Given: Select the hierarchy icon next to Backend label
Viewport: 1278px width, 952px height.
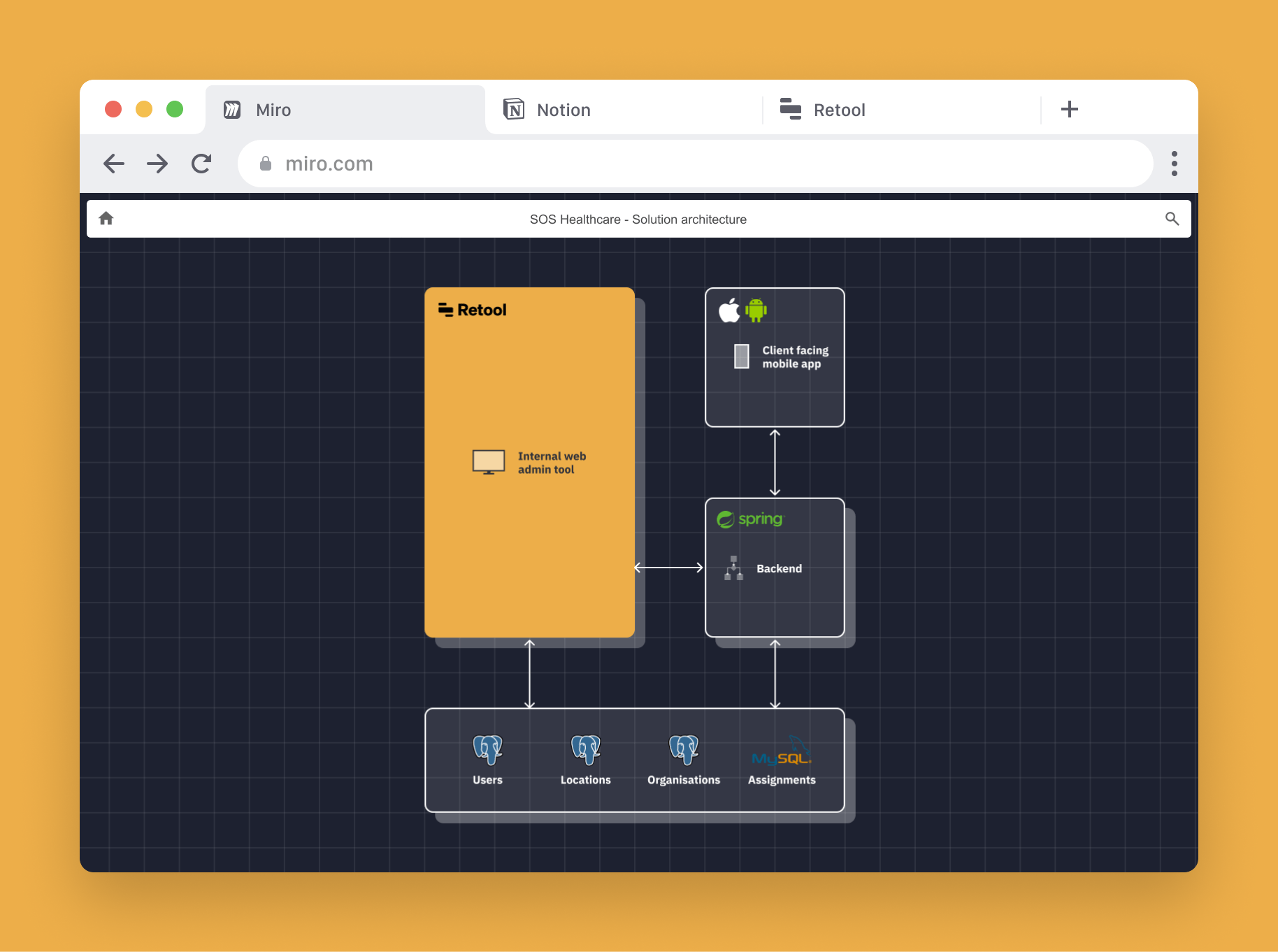Looking at the screenshot, I should pos(733,568).
